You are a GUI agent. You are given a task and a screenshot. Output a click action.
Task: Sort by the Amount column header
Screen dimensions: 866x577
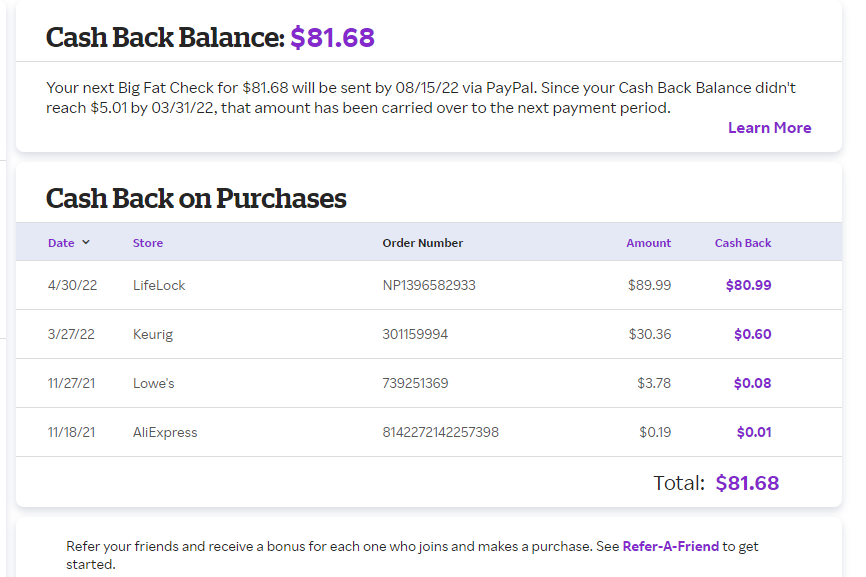click(x=648, y=243)
